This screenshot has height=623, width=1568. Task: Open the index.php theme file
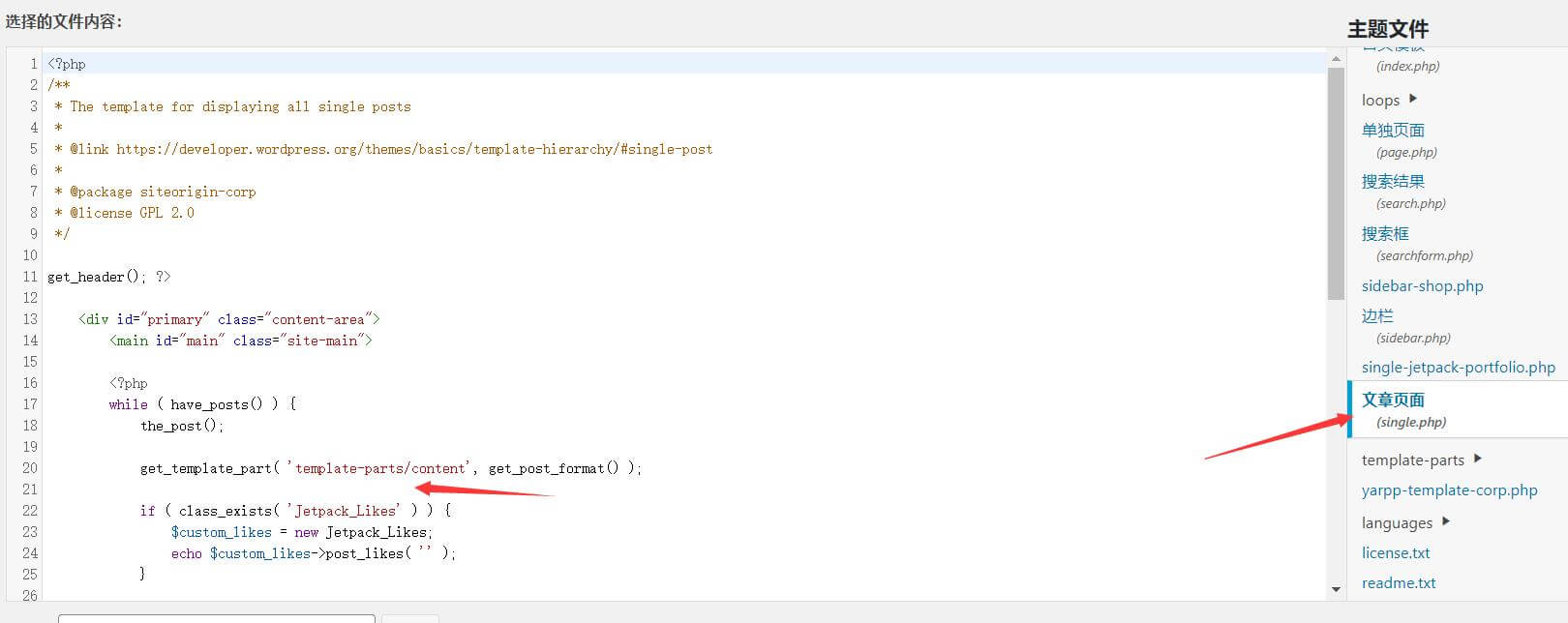pos(1407,66)
